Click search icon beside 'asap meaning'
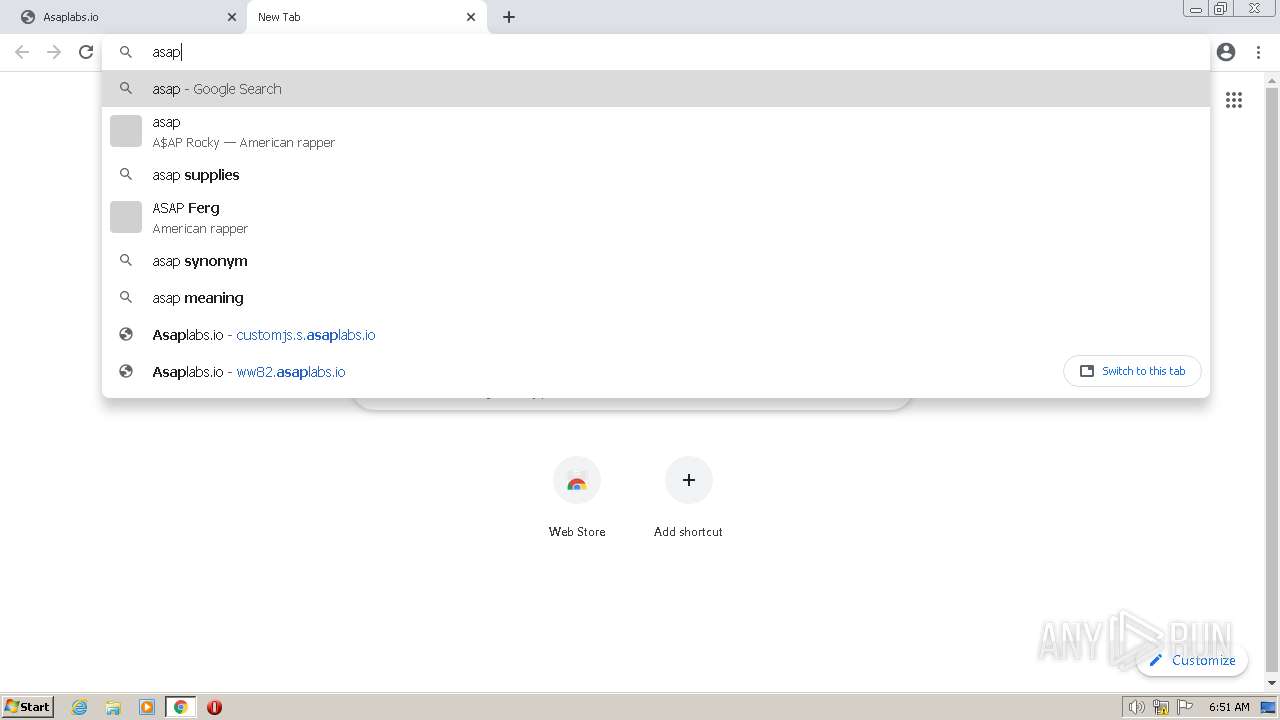Screen dimensions: 1280x720 coord(126,297)
